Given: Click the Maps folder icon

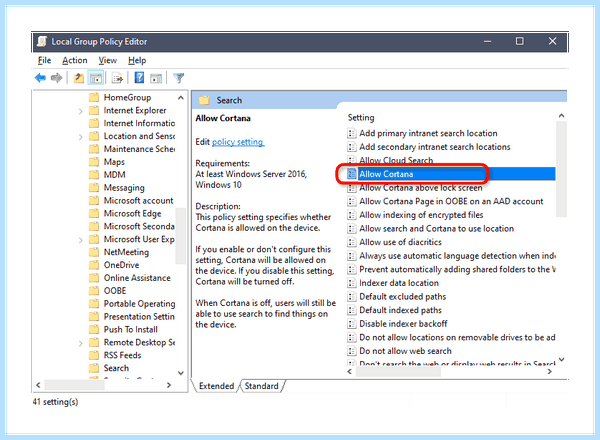Looking at the screenshot, I should point(94,161).
